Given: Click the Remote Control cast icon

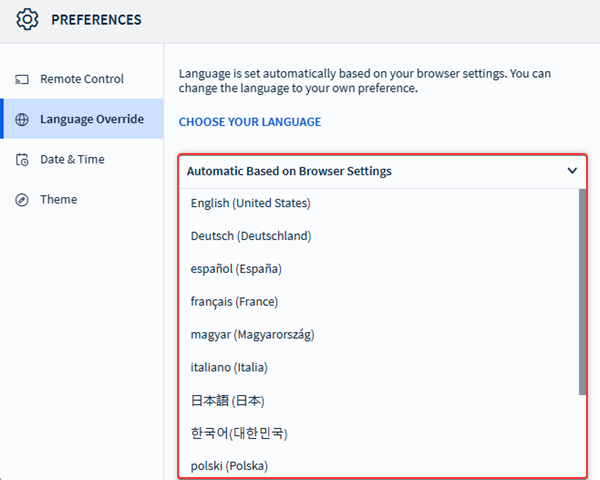Looking at the screenshot, I should point(22,79).
